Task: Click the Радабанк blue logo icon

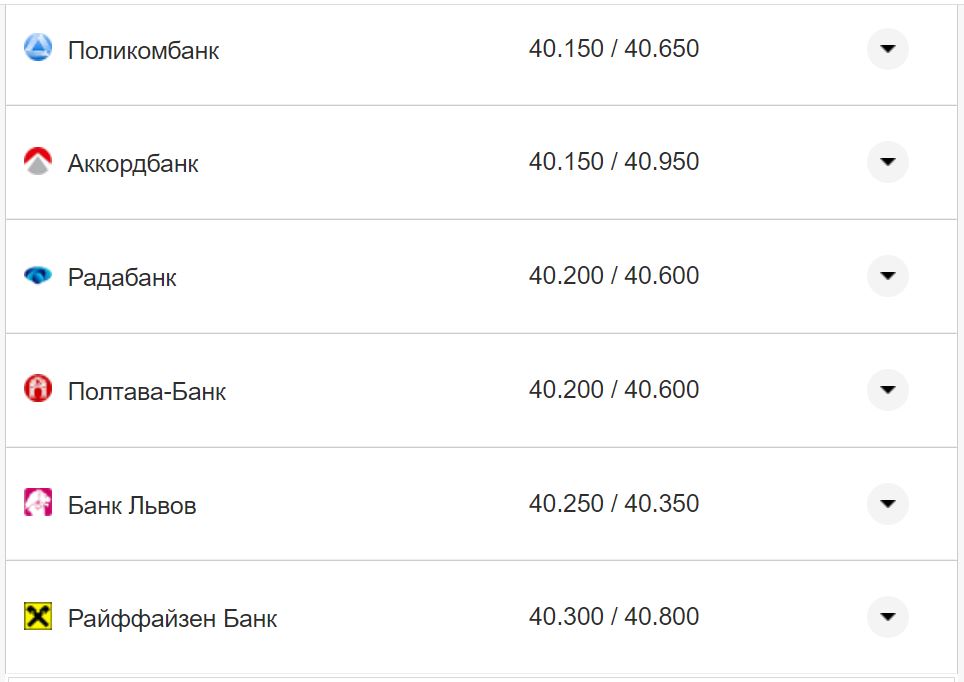Action: point(37,276)
